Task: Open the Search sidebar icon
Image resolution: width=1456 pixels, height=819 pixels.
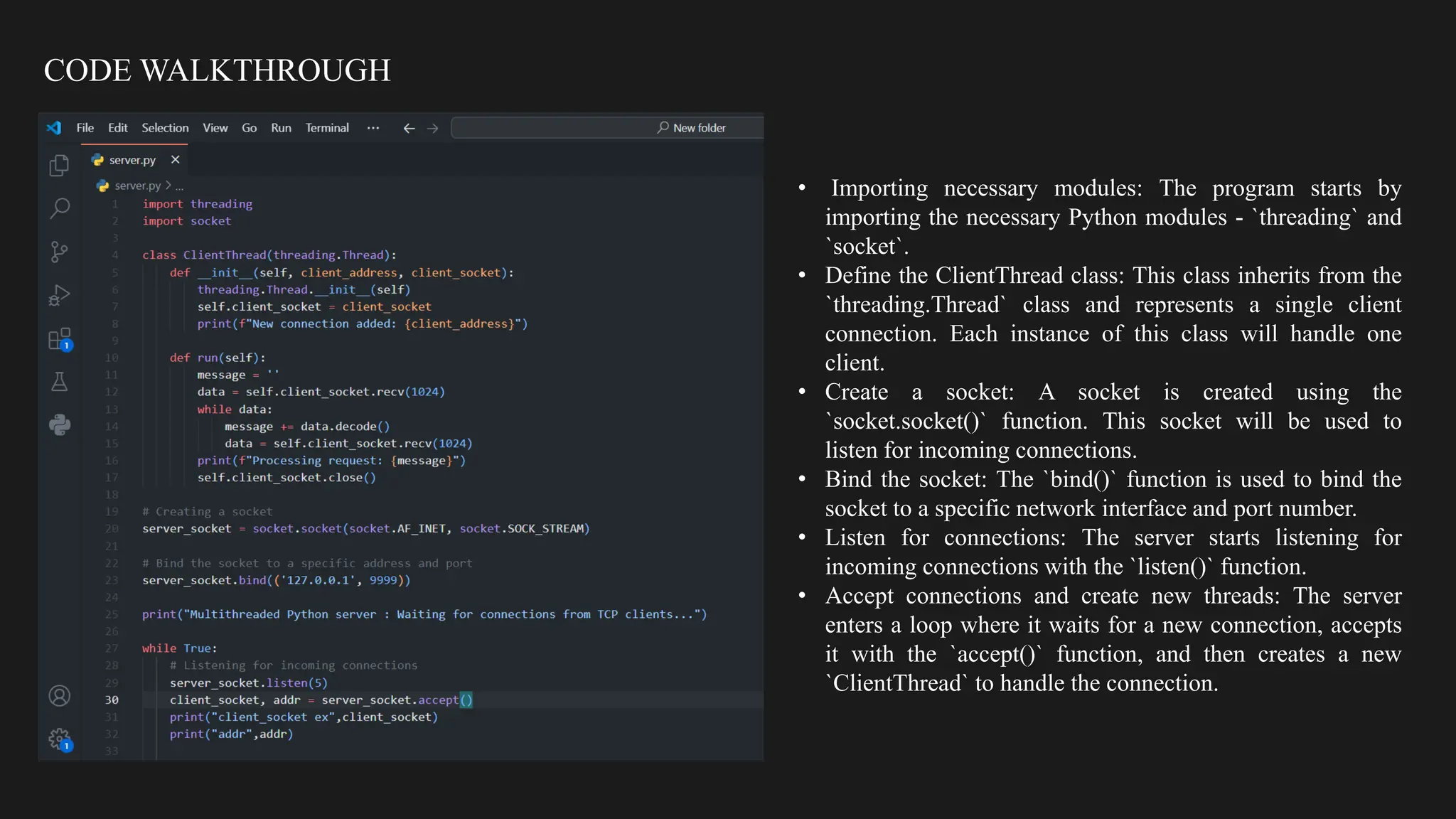Action: coord(60,208)
